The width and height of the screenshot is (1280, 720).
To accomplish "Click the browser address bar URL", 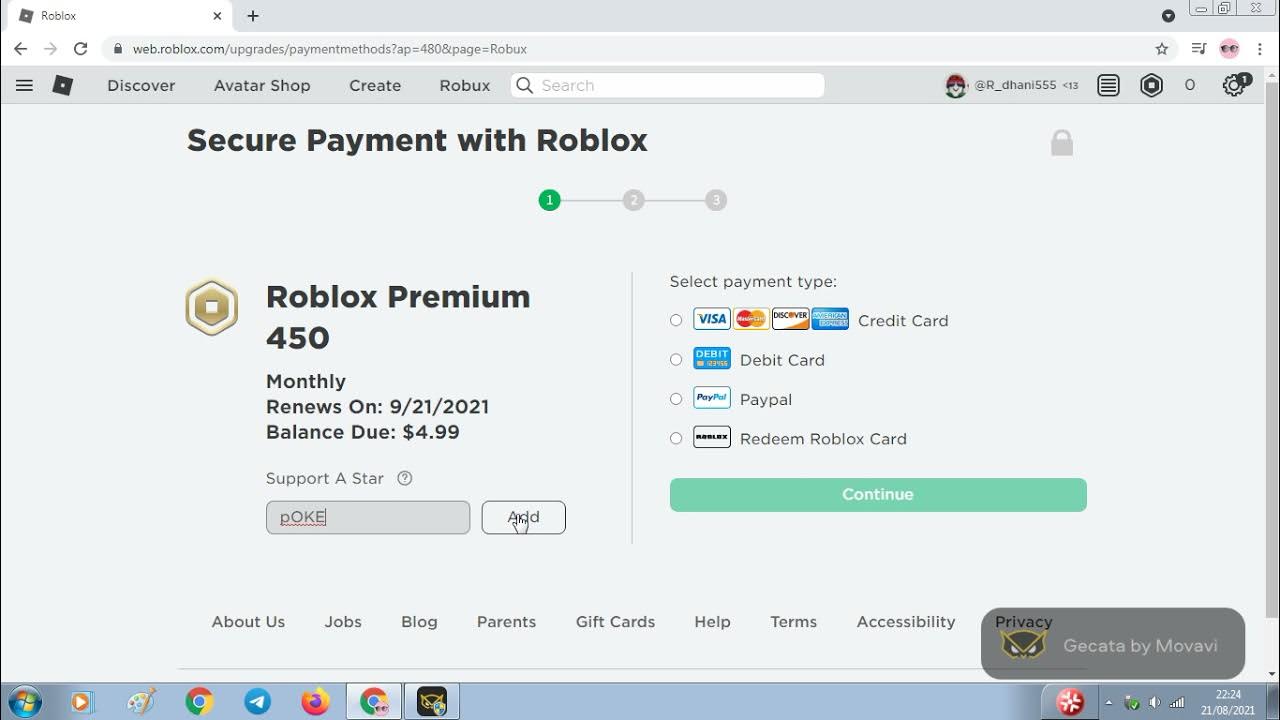I will 330,49.
